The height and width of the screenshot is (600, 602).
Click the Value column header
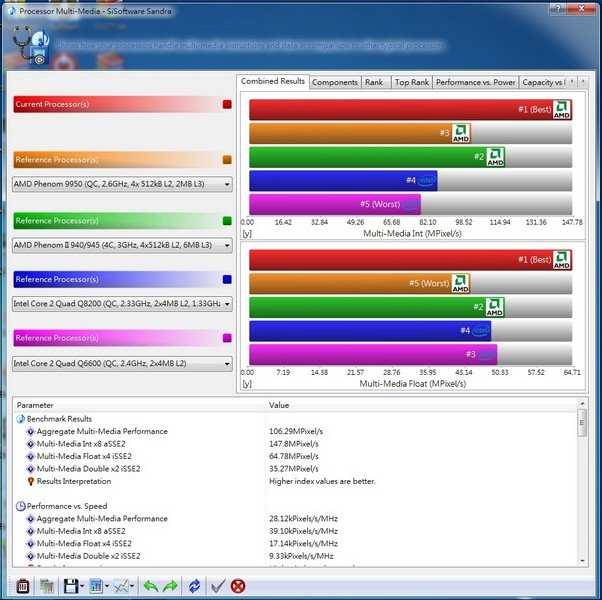click(x=421, y=405)
